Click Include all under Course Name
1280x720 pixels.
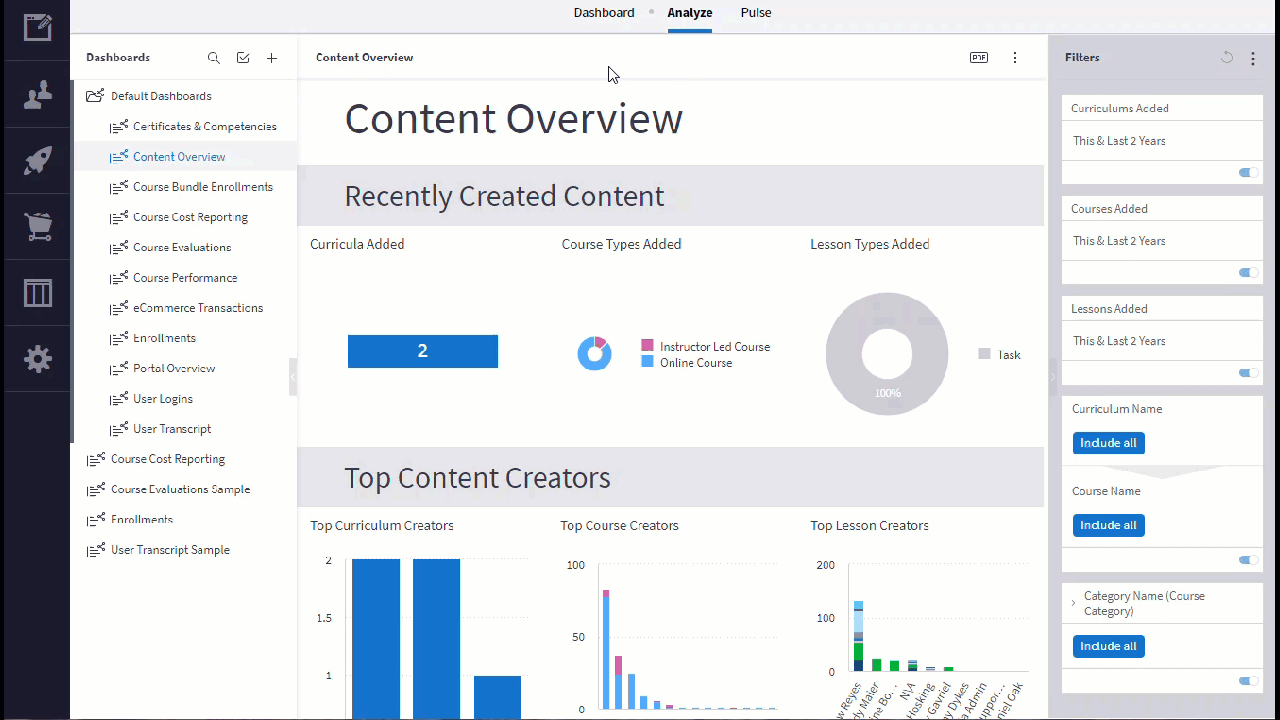[x=1108, y=525]
